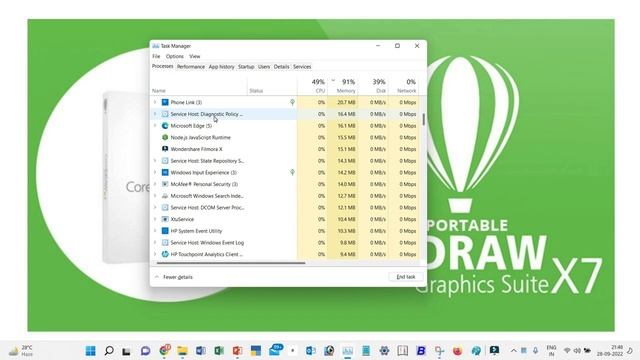
Task: Sort by the Status column header
Action: (272, 86)
